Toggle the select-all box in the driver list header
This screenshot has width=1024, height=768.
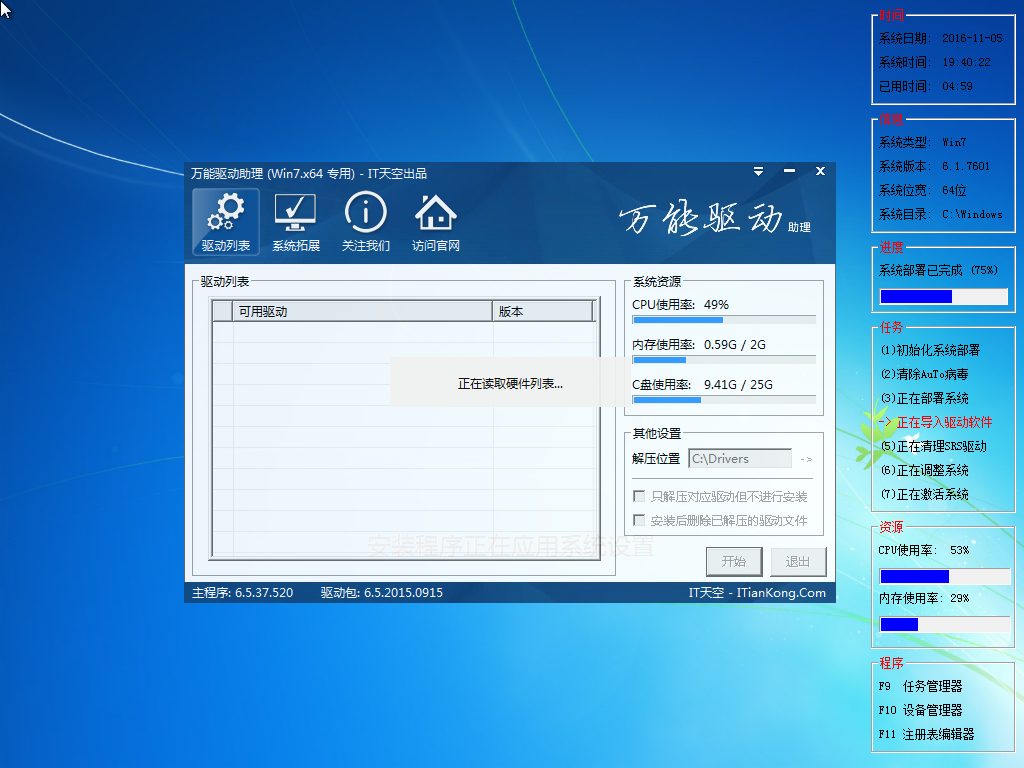[223, 312]
